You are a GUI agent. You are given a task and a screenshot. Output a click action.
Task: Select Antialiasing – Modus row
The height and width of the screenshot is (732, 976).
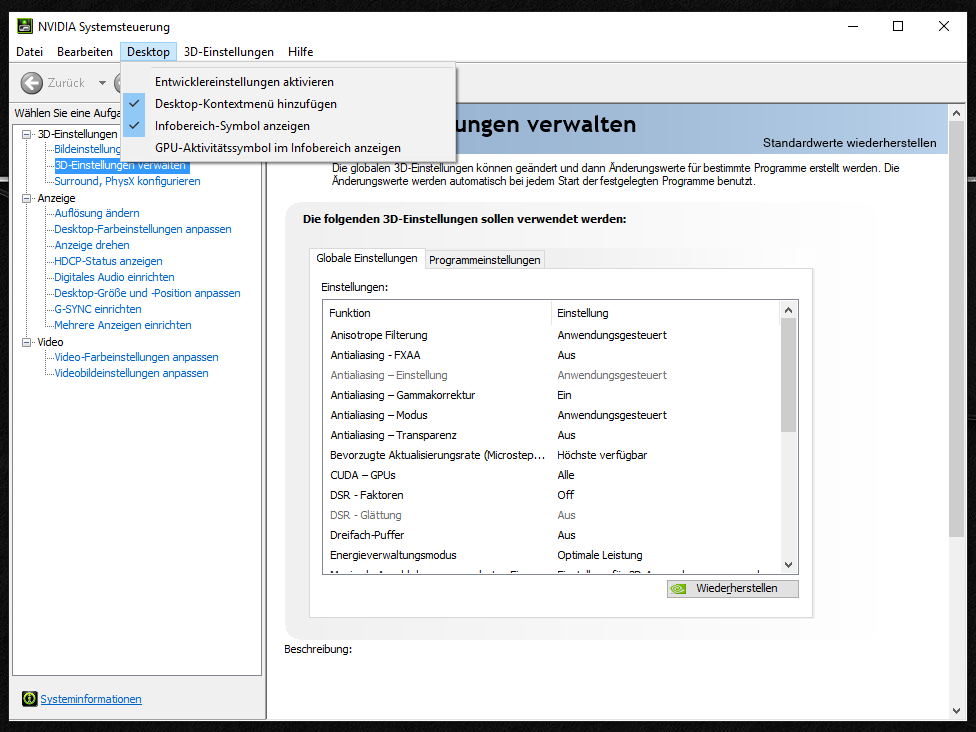coord(551,415)
